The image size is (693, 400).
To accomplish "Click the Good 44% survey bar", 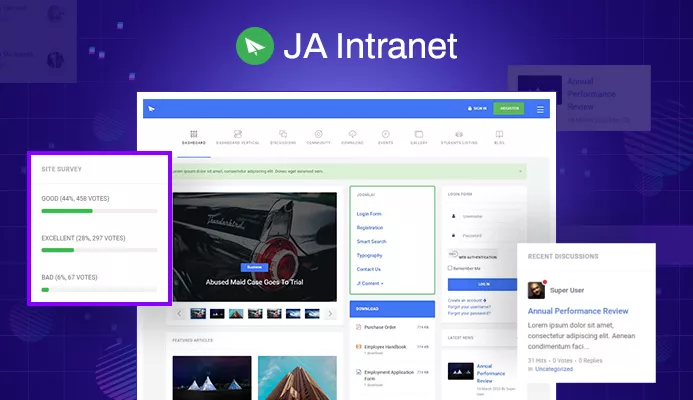I will (99, 211).
